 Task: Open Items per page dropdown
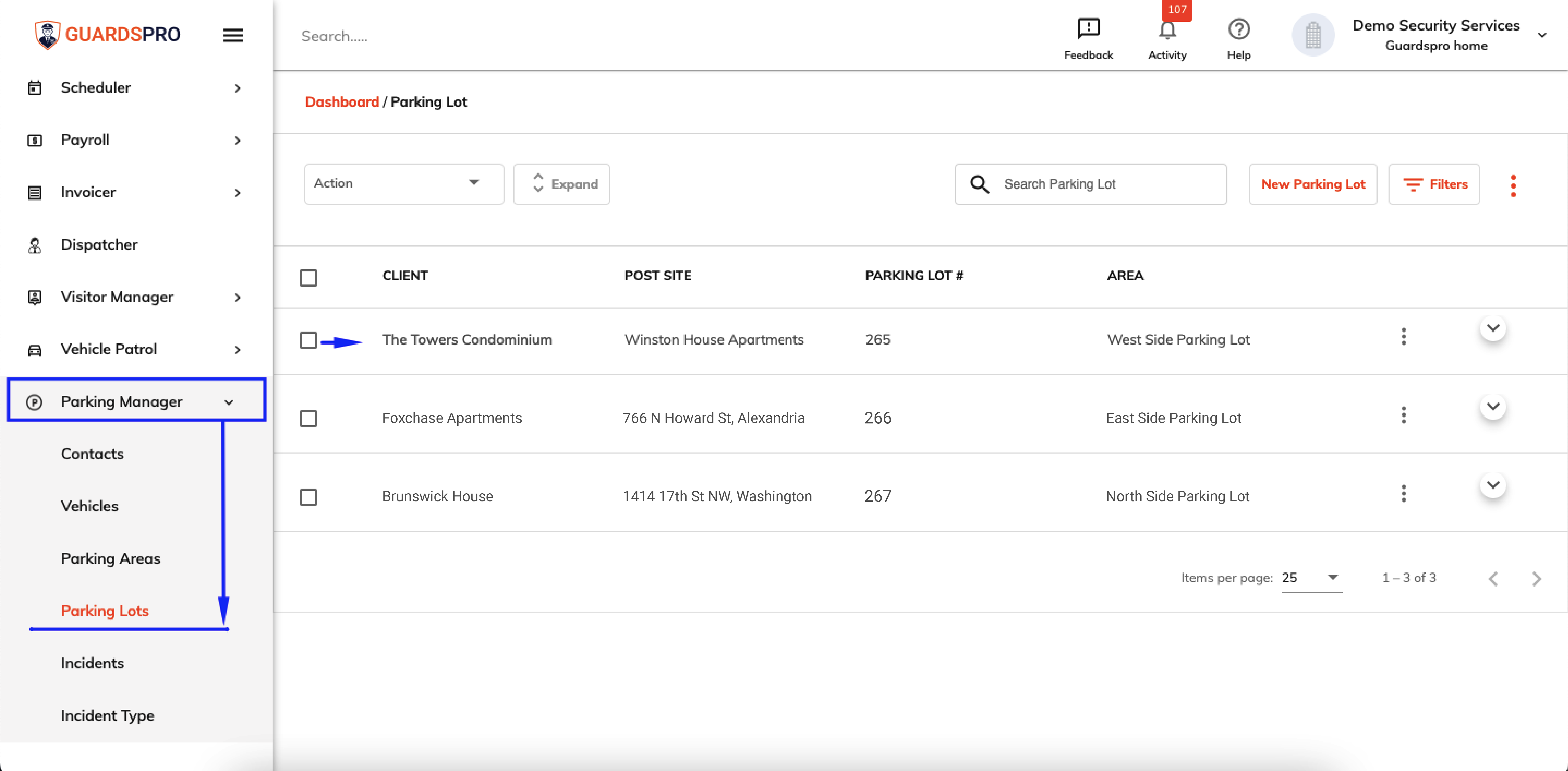(x=1311, y=577)
